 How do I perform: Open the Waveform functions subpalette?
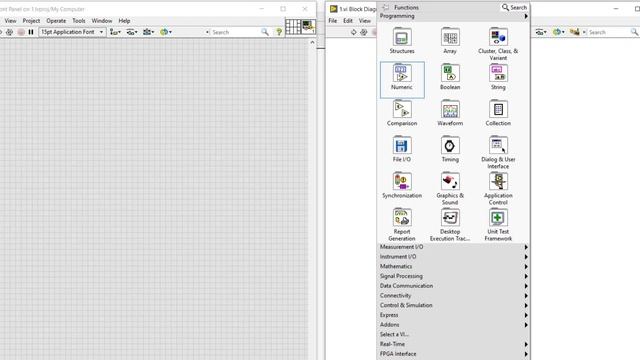[450, 113]
